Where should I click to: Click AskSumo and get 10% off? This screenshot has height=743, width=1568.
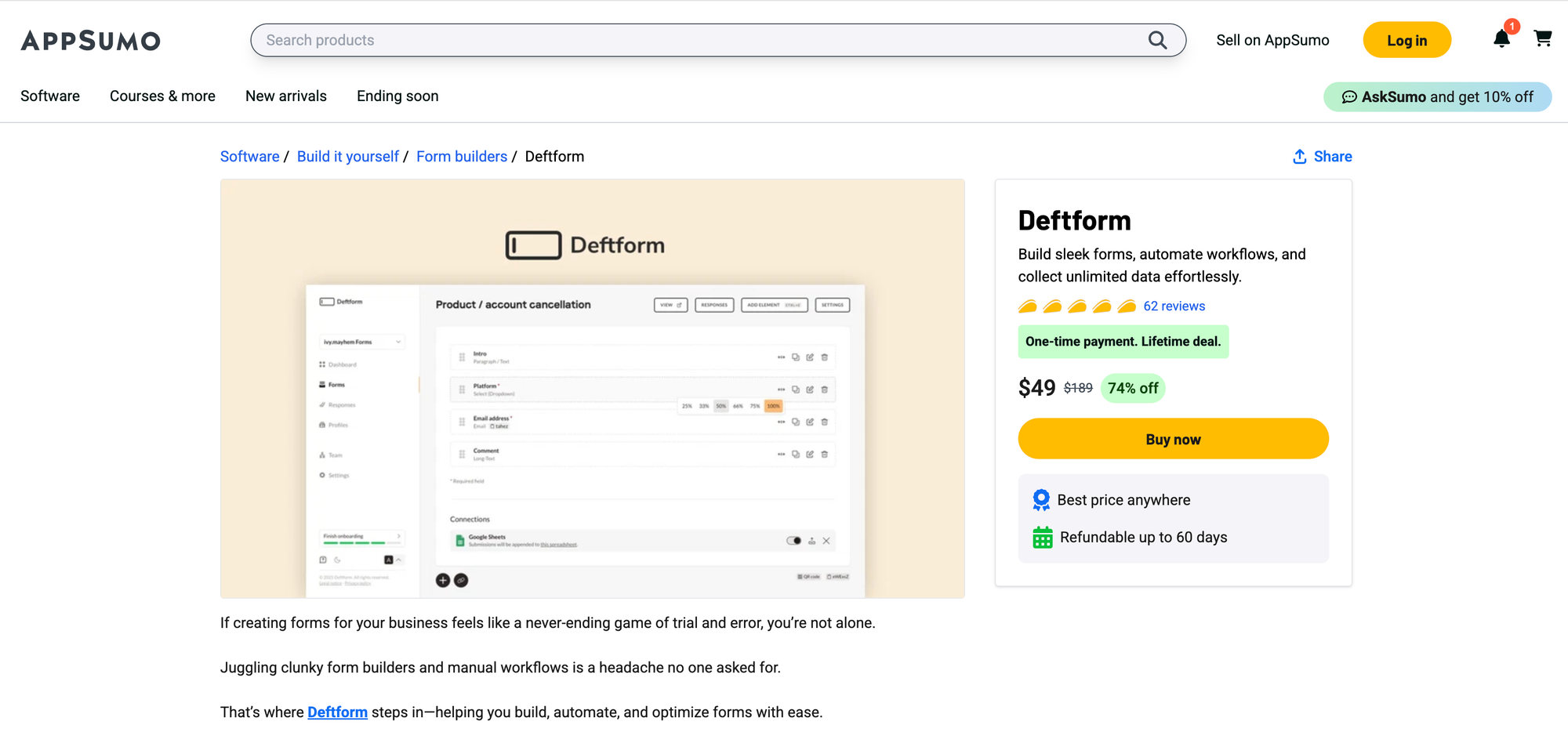[x=1437, y=97]
